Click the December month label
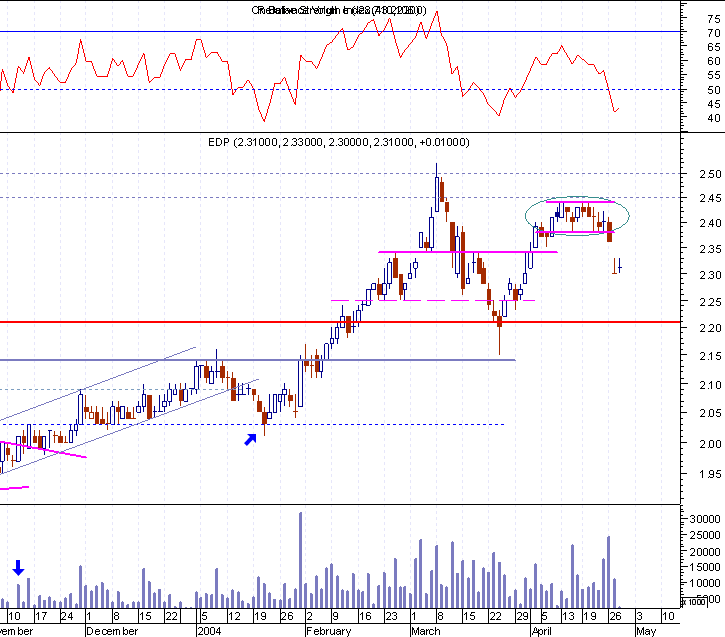The height and width of the screenshot is (637, 725). [112, 631]
